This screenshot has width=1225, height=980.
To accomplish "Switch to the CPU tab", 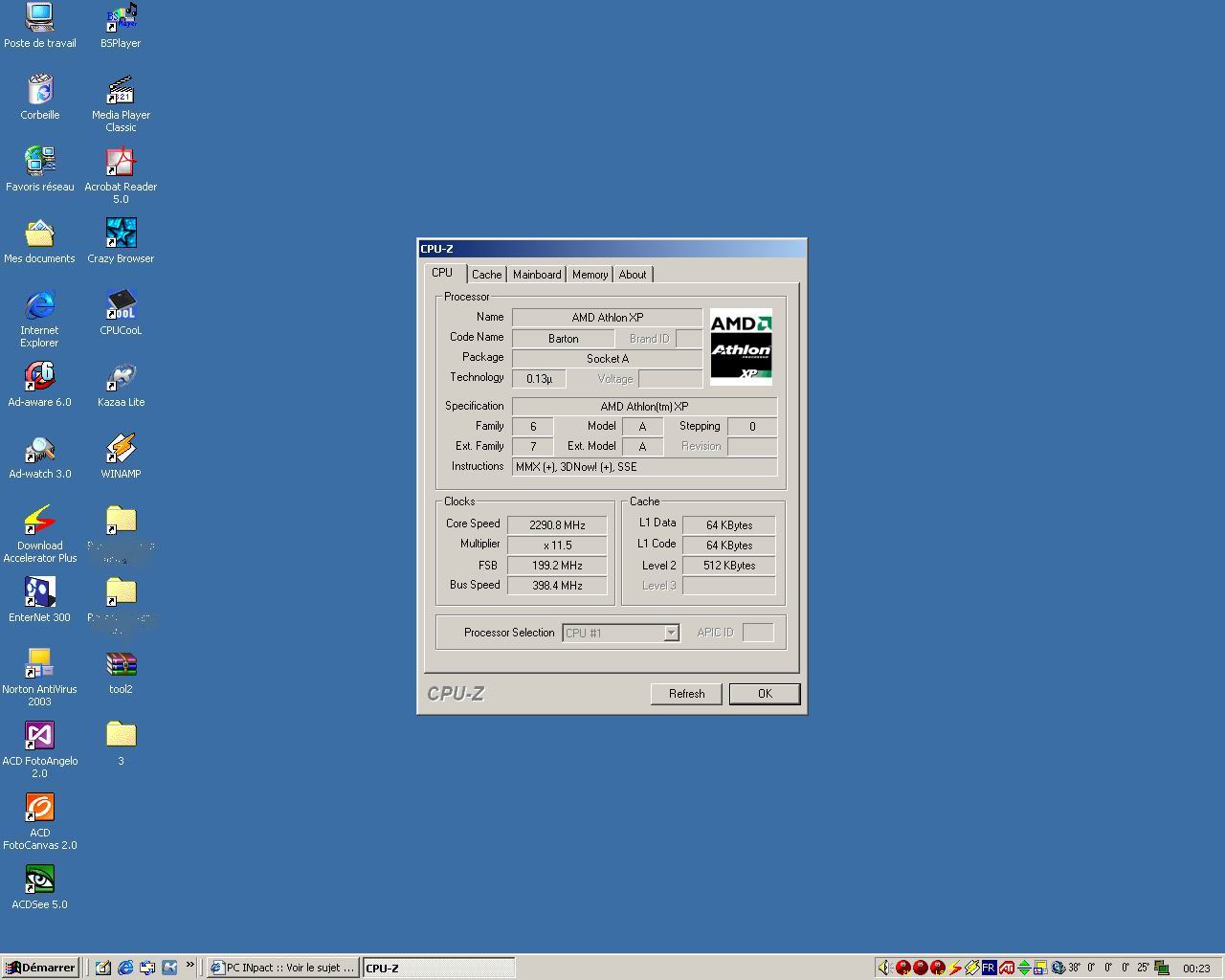I will pyautogui.click(x=442, y=273).
